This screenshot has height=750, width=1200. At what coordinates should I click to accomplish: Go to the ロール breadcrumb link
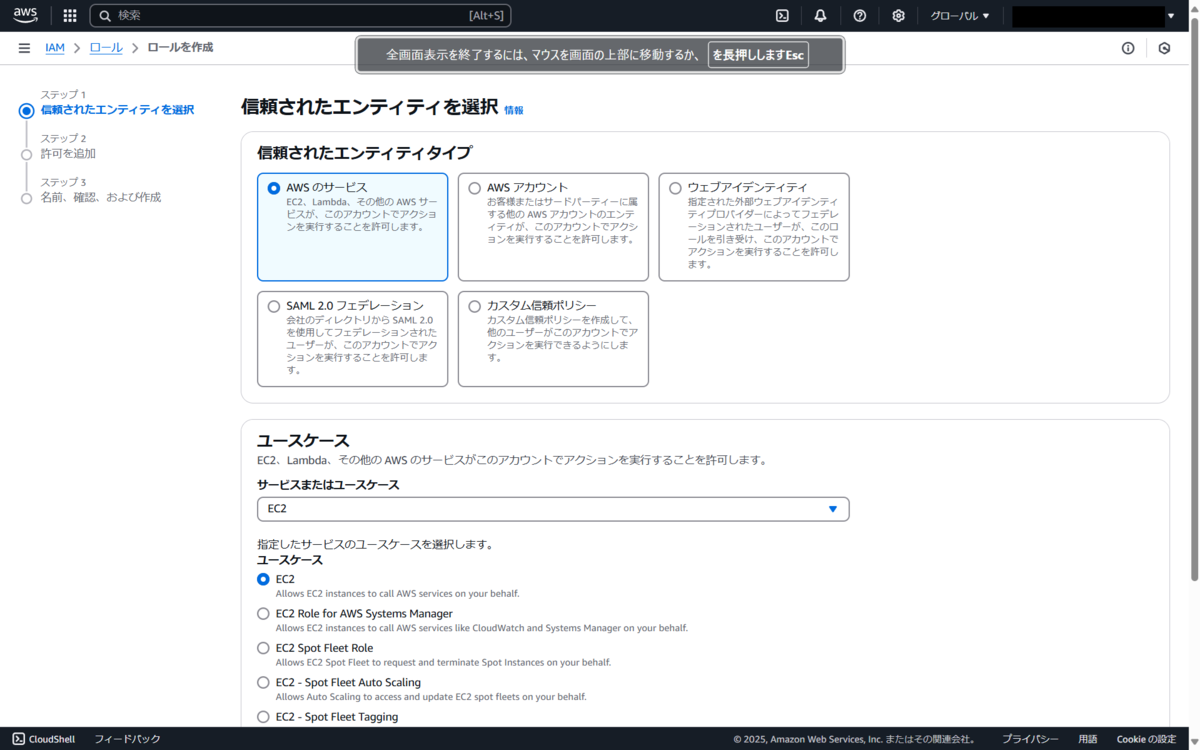tap(106, 48)
